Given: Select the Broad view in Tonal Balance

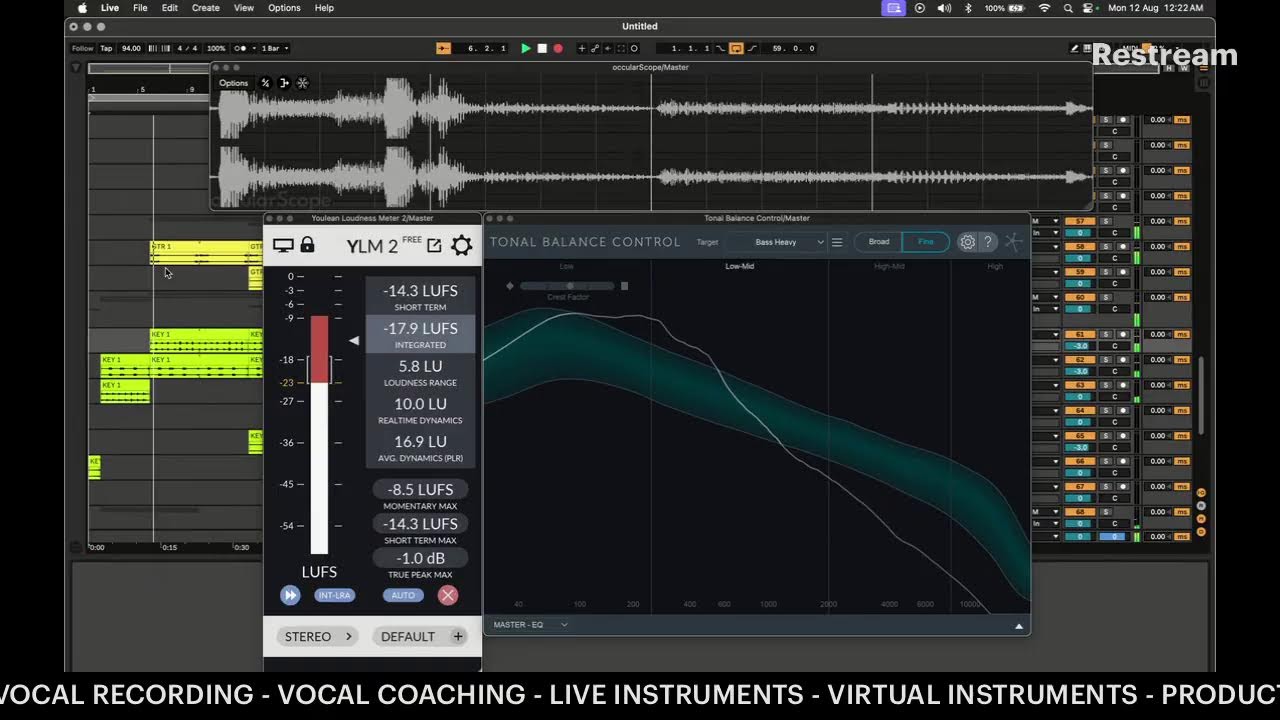Looking at the screenshot, I should [879, 242].
